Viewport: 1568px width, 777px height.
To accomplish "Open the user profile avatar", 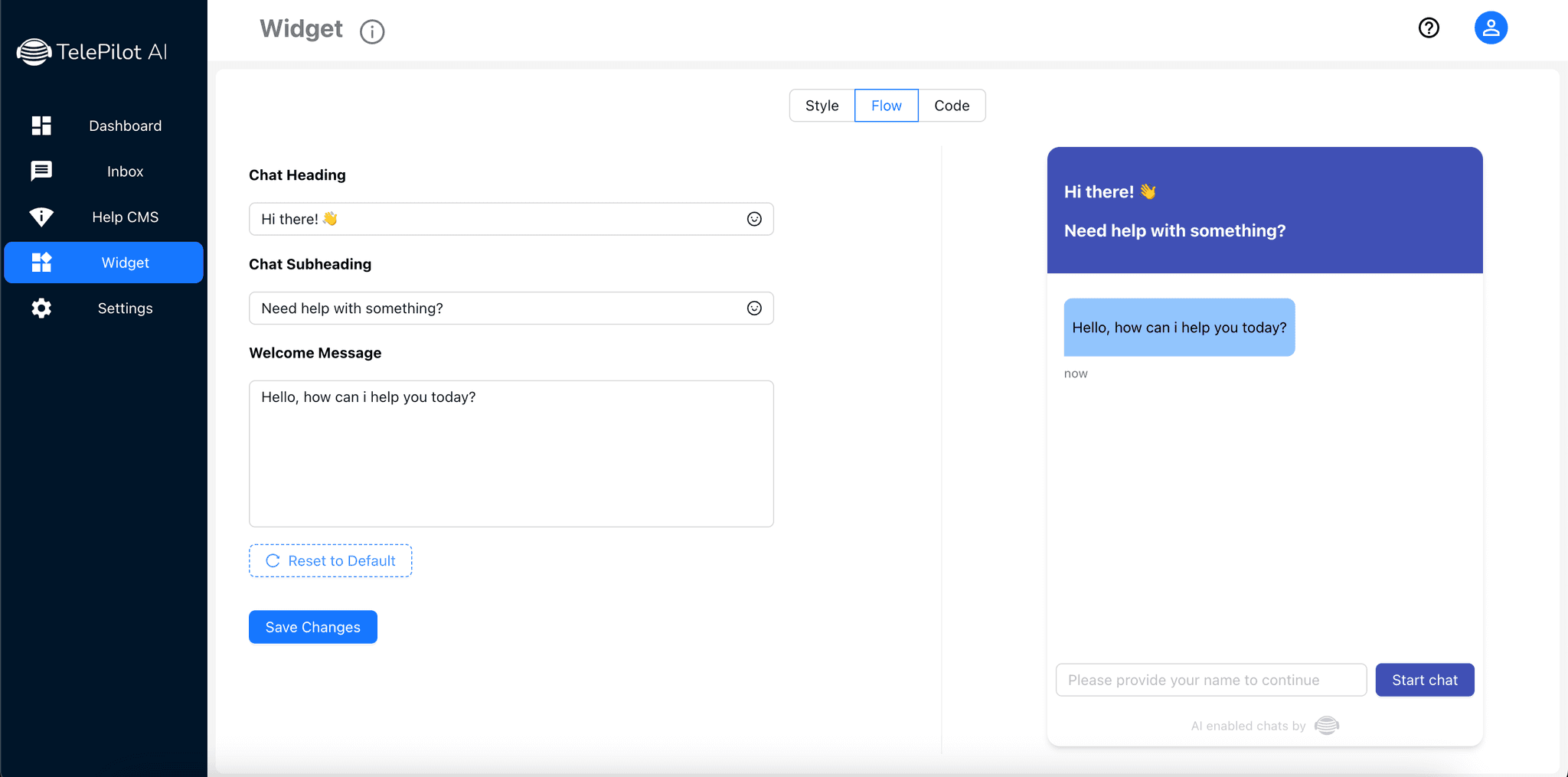I will point(1491,28).
